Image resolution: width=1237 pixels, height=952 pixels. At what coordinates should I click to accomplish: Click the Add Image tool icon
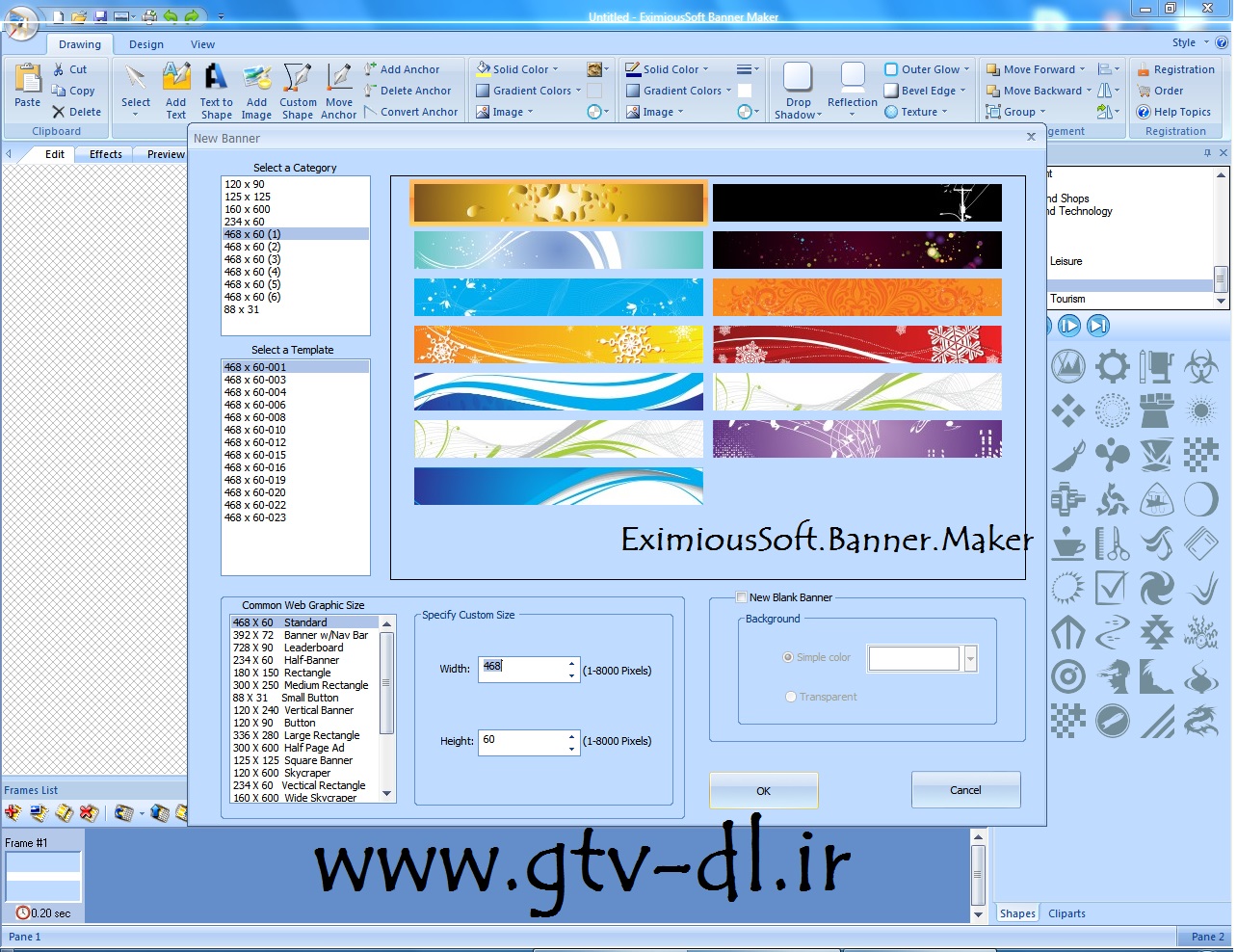[x=256, y=78]
